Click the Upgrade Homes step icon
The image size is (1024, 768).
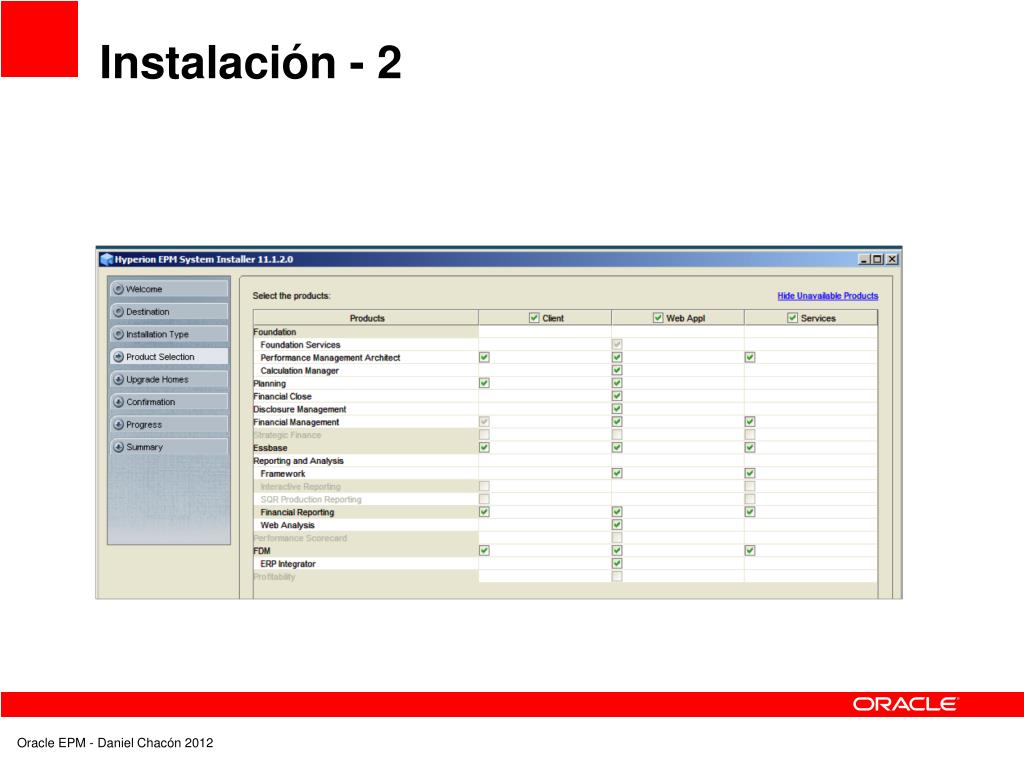click(118, 379)
